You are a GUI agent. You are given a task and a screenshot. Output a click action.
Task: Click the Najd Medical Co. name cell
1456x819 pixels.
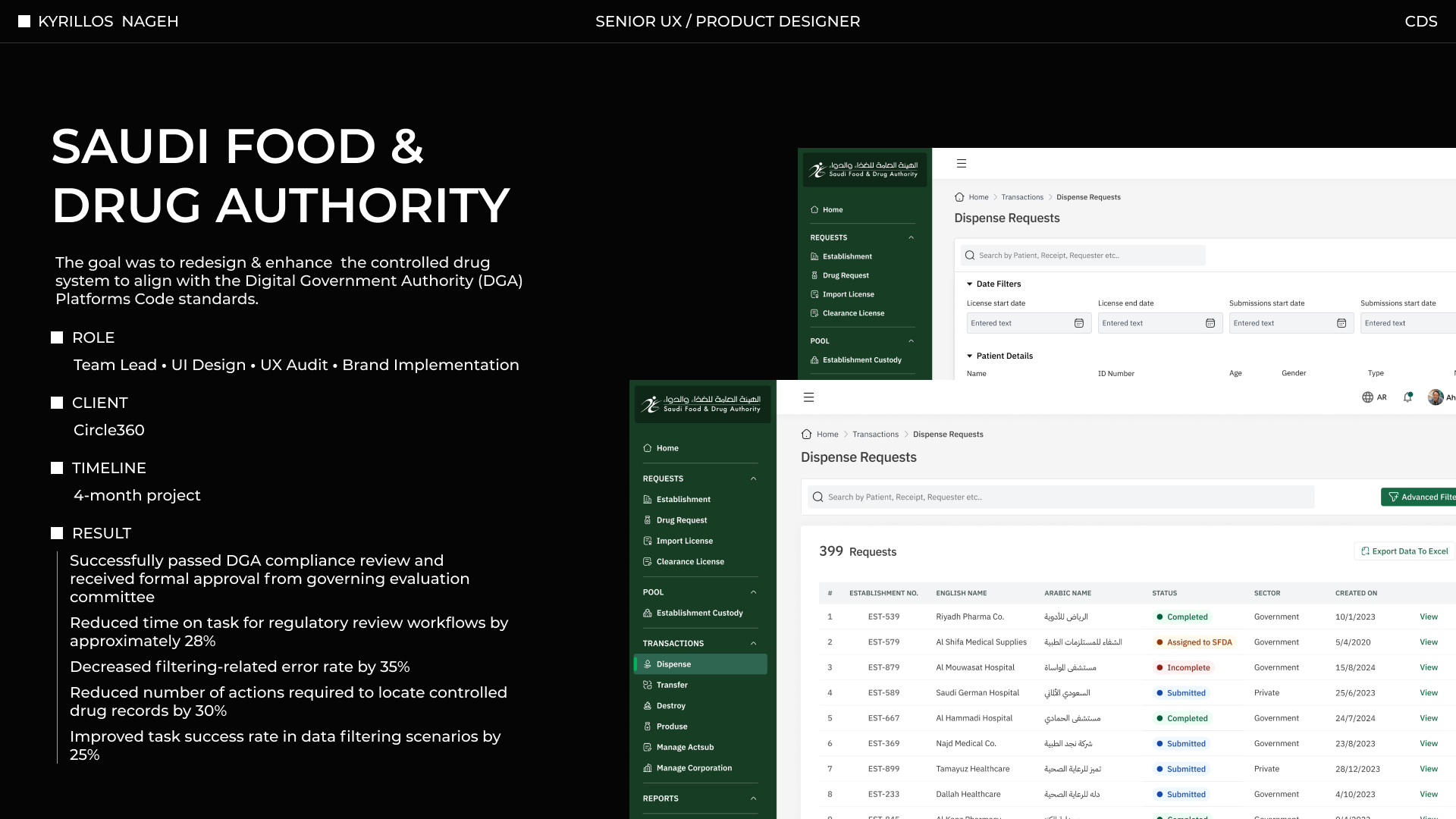[x=966, y=744]
